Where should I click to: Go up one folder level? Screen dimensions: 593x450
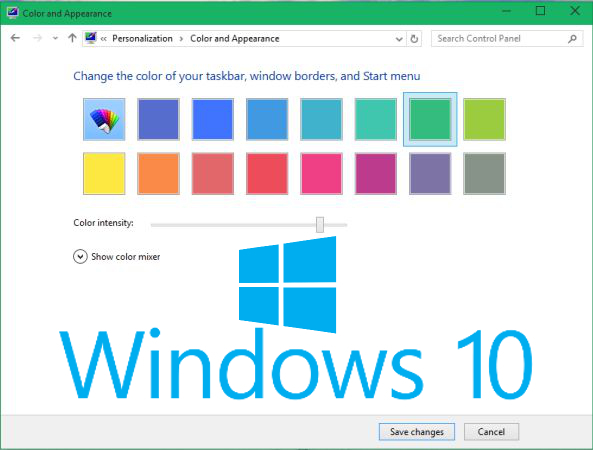point(72,38)
